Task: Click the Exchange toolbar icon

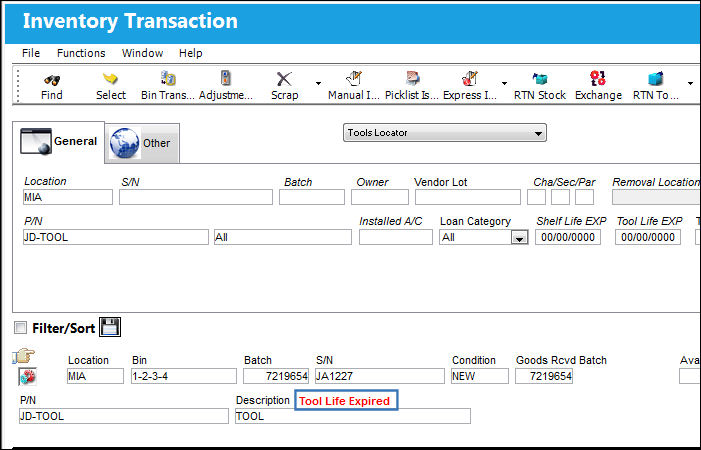Action: coord(598,79)
